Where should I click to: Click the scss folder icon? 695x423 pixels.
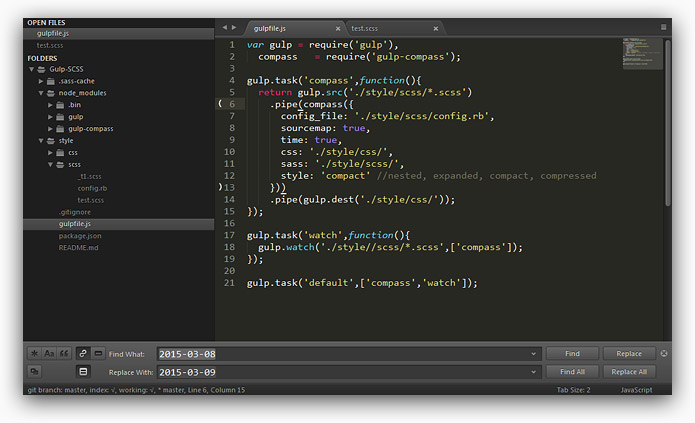60,164
